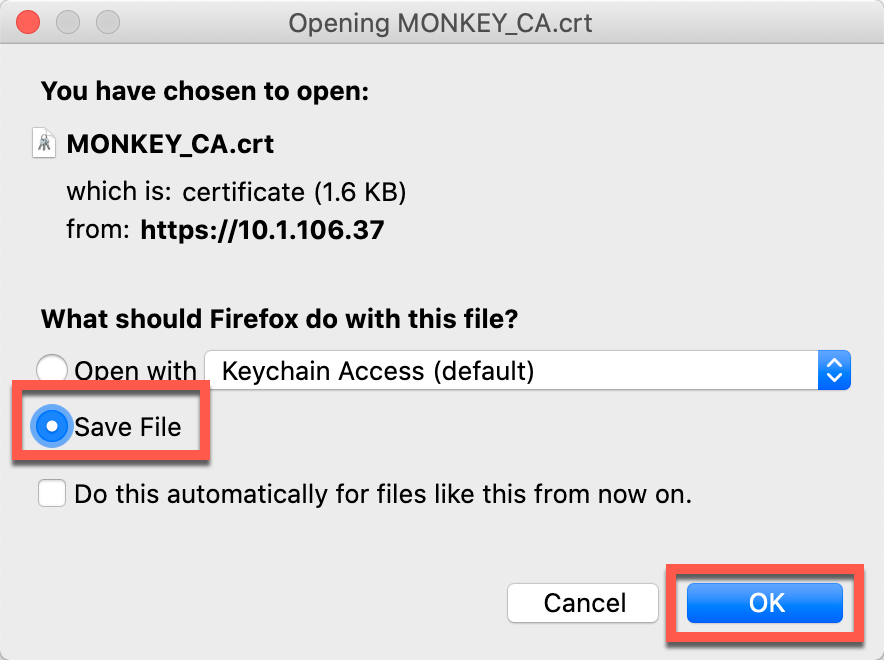Enable "Do this automatically" checkbox
The image size is (884, 660).
click(x=52, y=494)
